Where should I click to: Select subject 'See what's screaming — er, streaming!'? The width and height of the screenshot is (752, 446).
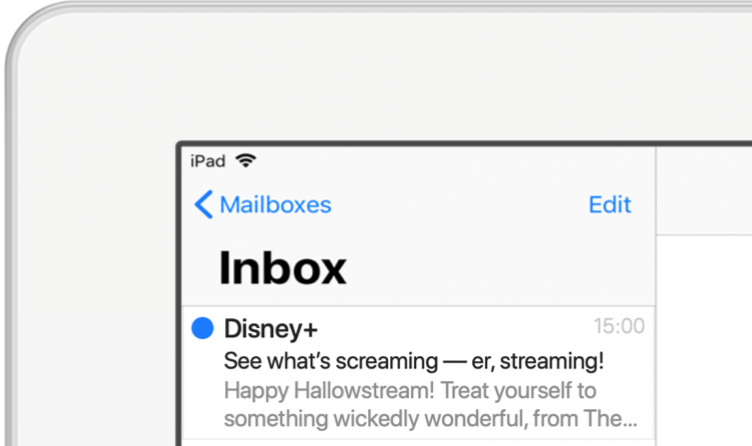pos(413,361)
